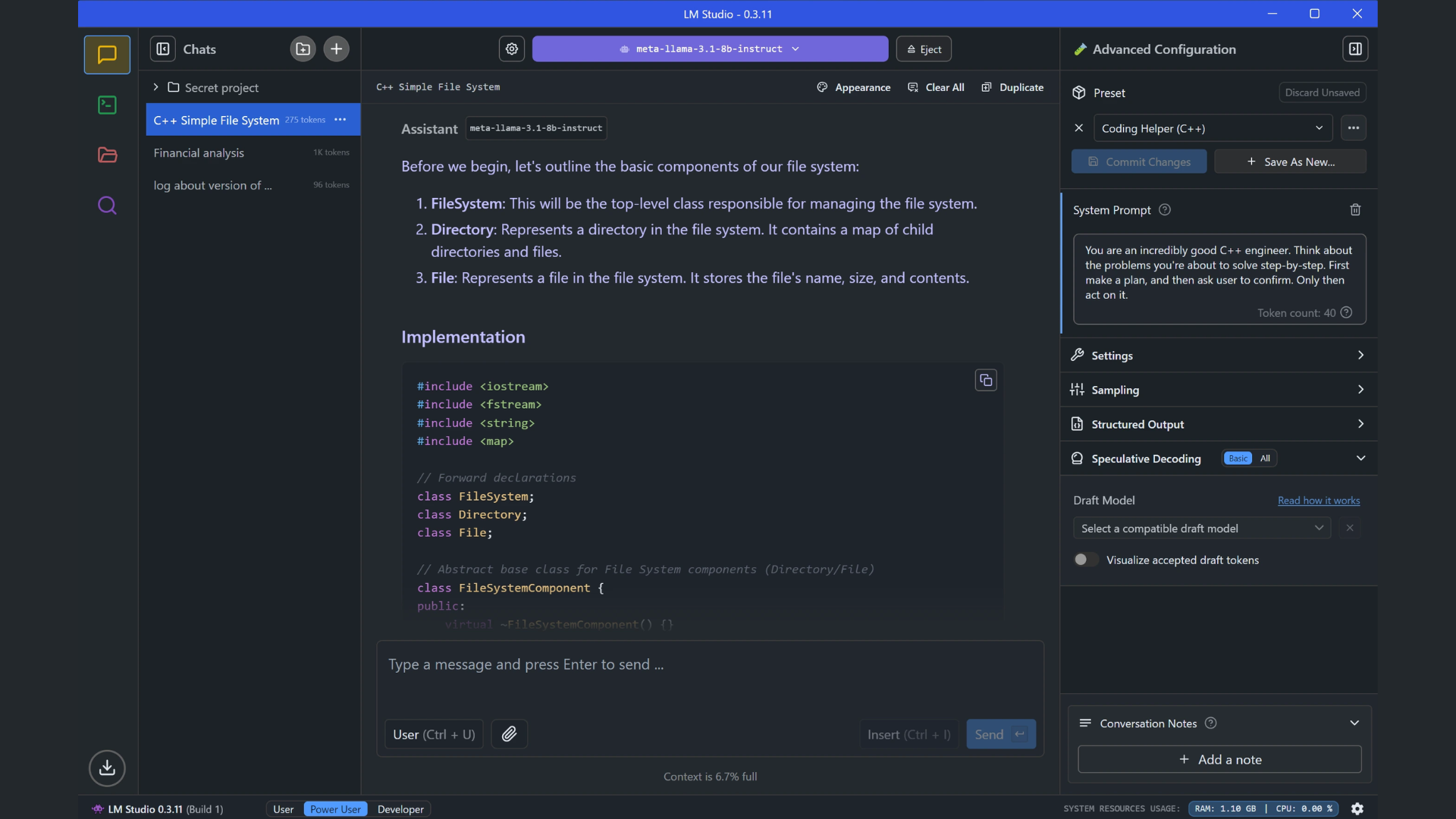The image size is (1456, 819).
Task: Expand the Secret project folder
Action: coord(155,87)
